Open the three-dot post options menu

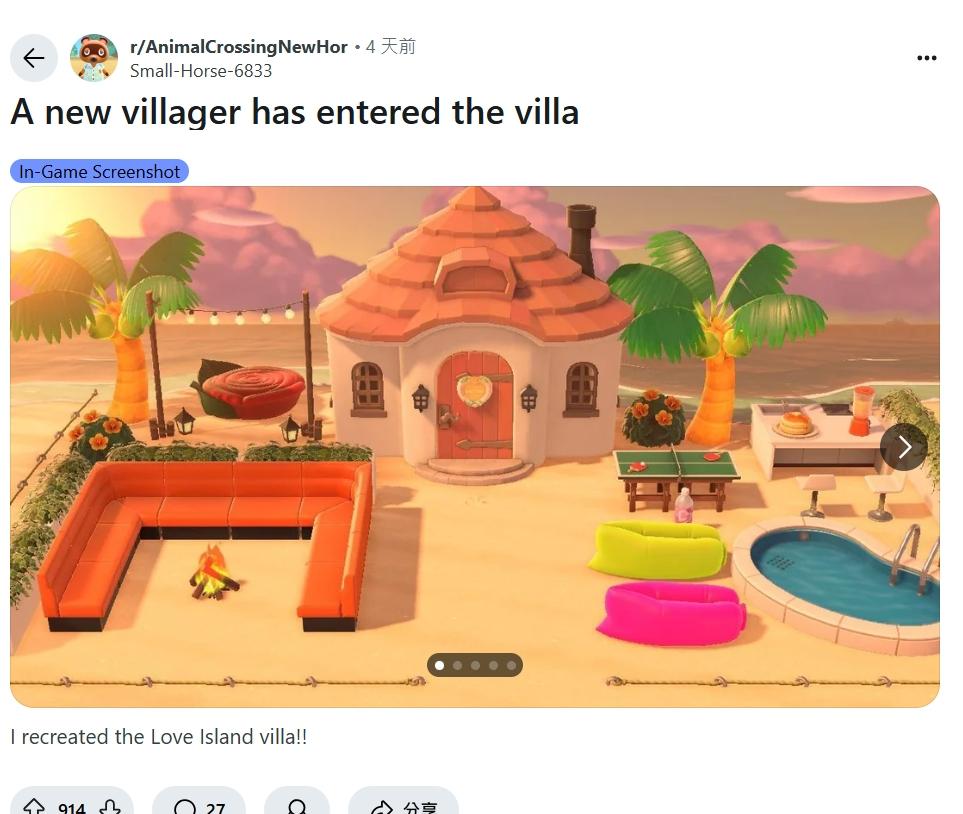[x=926, y=58]
